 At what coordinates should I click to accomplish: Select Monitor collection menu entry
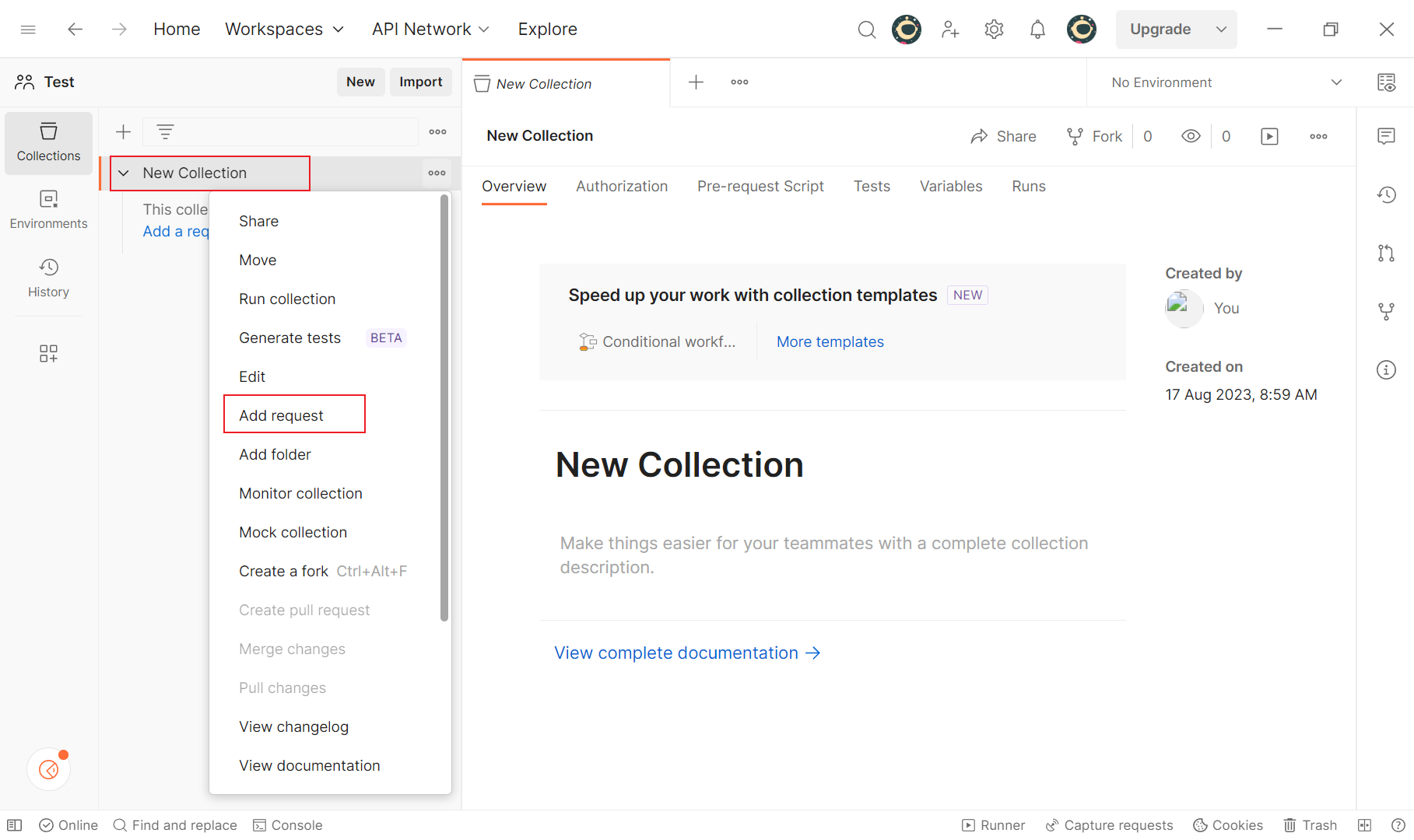(x=300, y=493)
